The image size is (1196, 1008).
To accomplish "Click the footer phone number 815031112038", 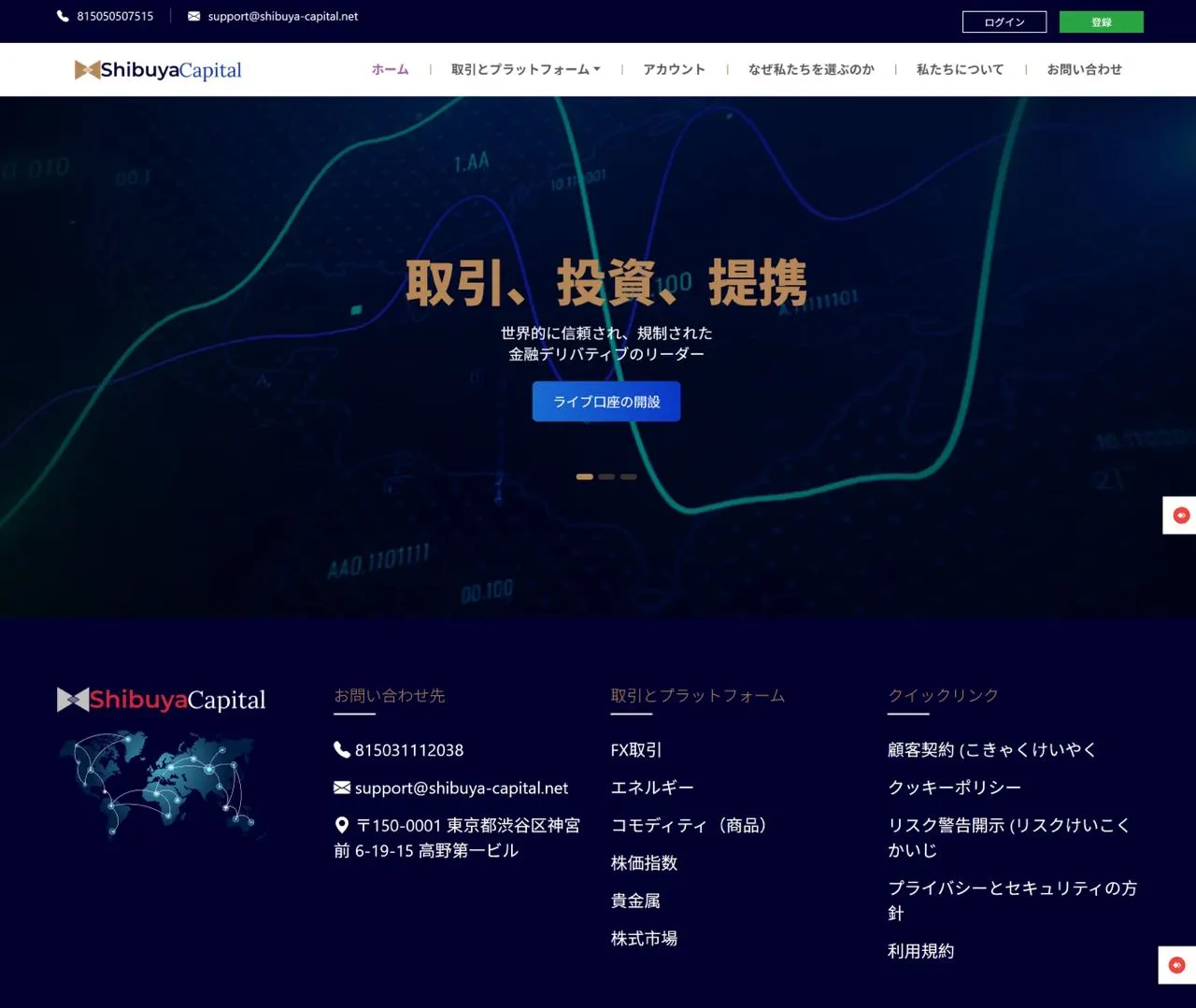I will 409,750.
